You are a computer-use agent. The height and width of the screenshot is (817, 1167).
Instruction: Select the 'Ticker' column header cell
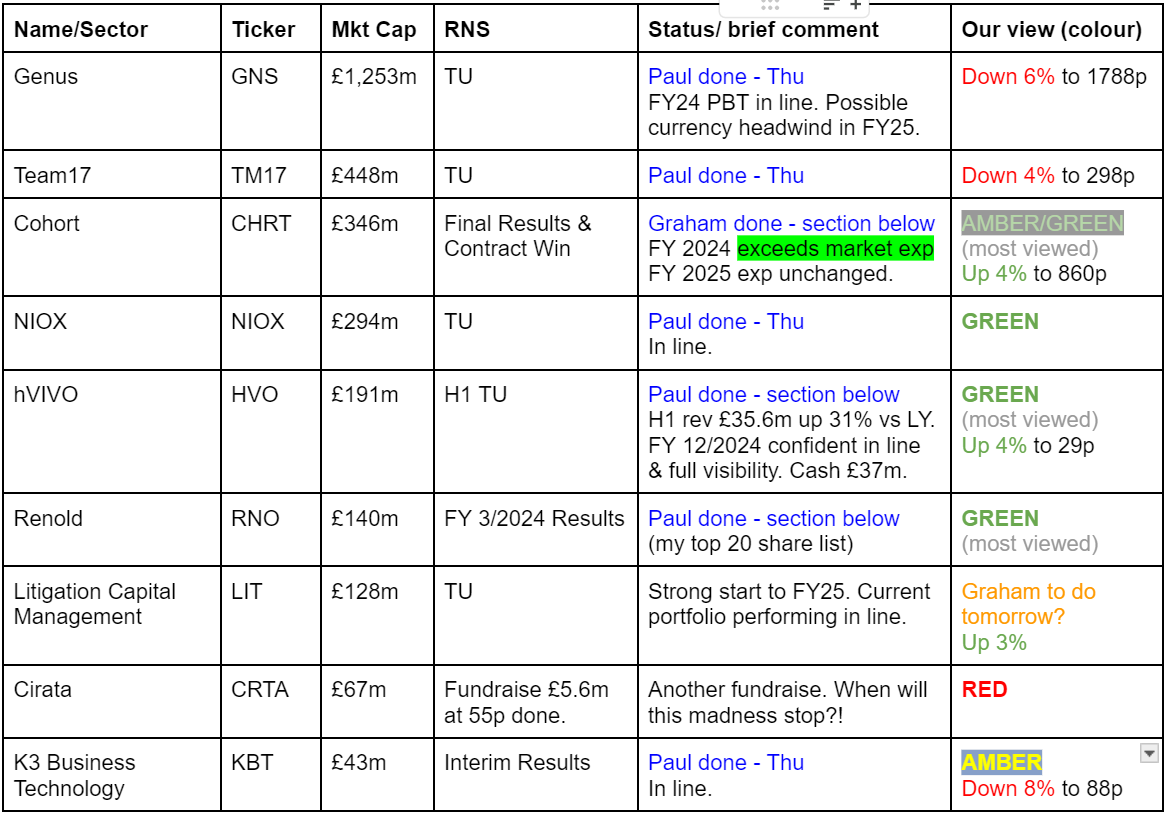point(271,29)
